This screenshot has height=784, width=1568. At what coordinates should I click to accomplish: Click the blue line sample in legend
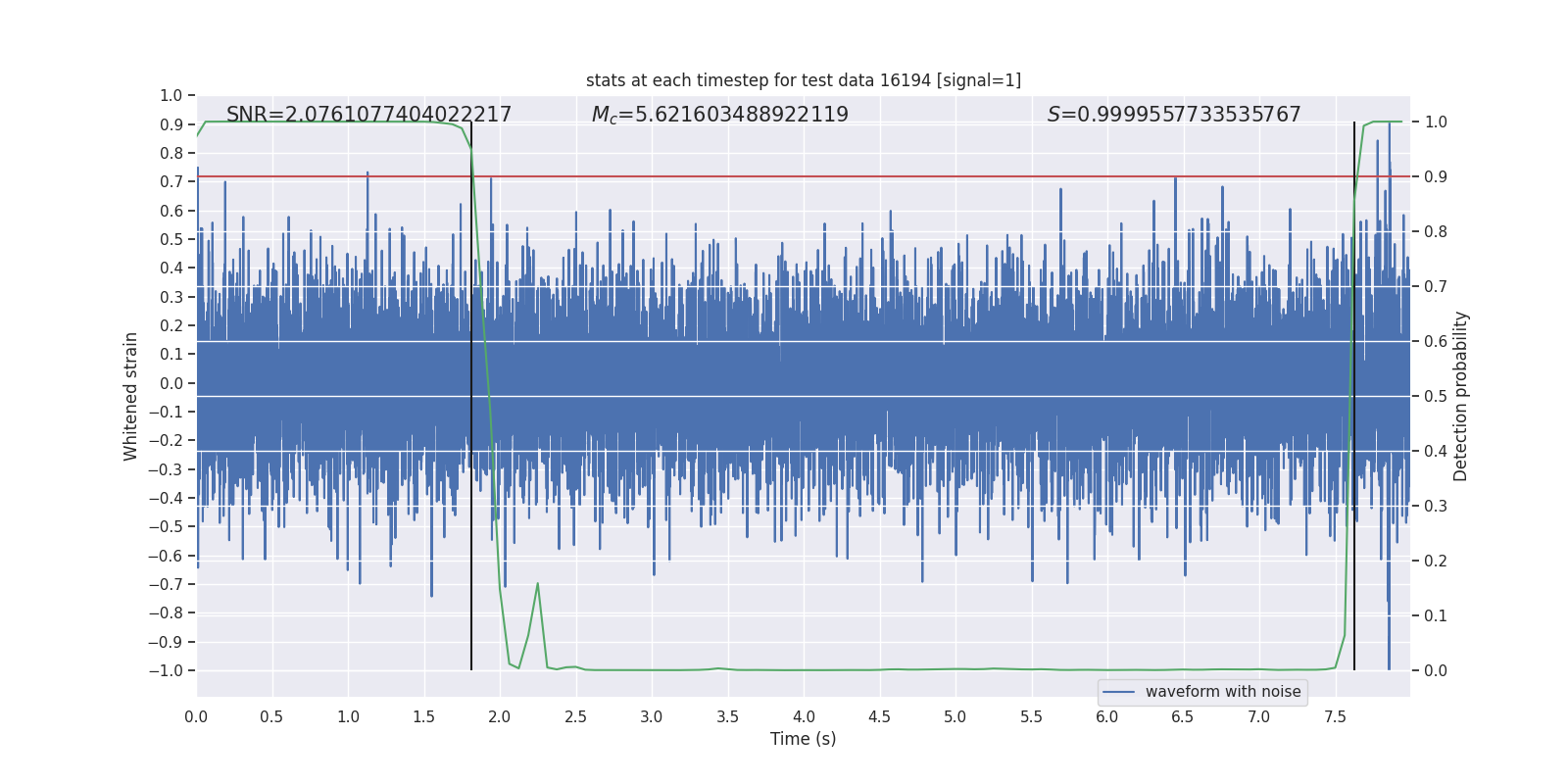[1119, 692]
